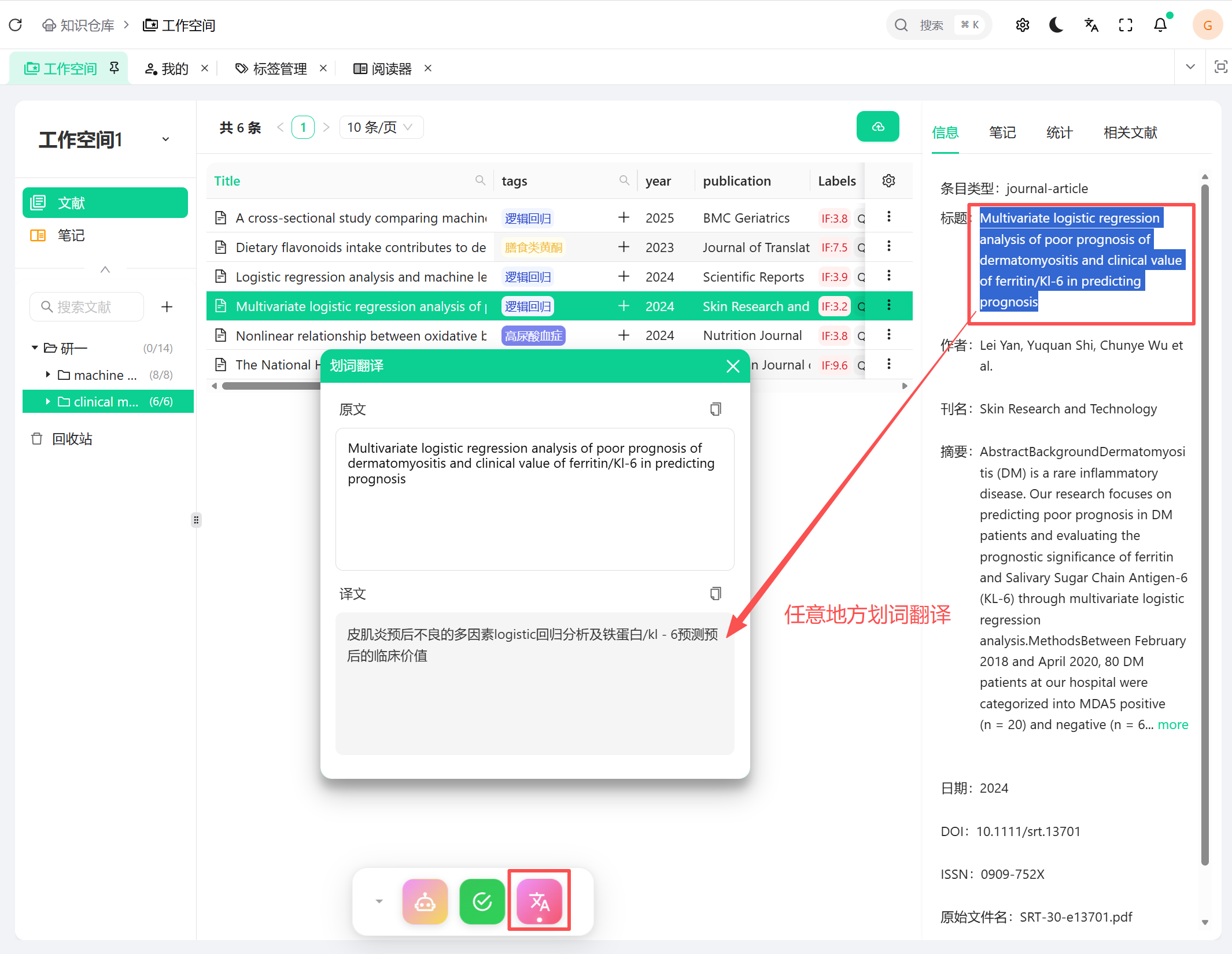This screenshot has height=954, width=1232.
Task: Toggle fullscreen with the expand icon in top bar
Action: [1126, 24]
